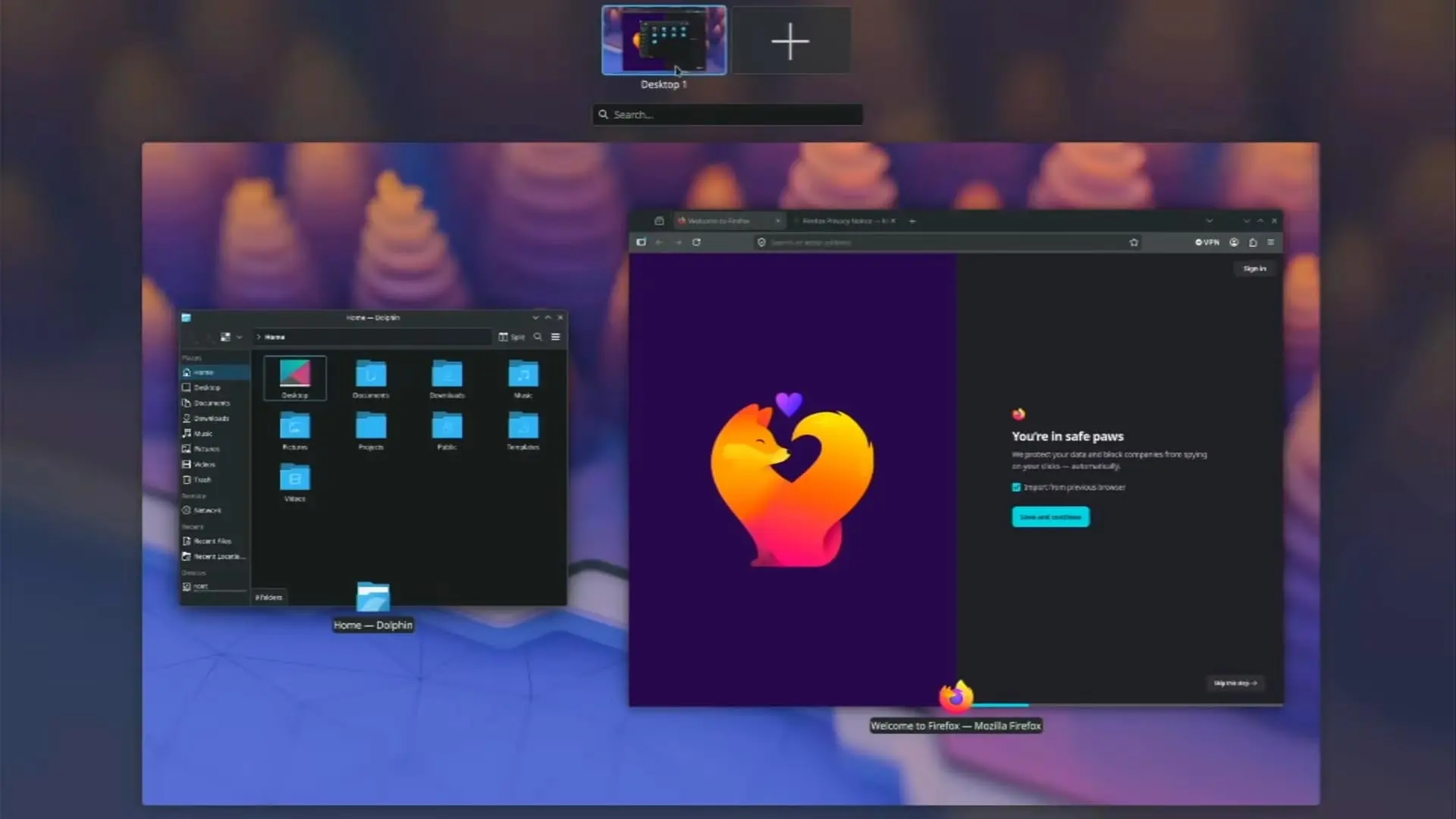The image size is (1456, 819).
Task: Click Skip this step link in Firefox
Action: tap(1235, 683)
